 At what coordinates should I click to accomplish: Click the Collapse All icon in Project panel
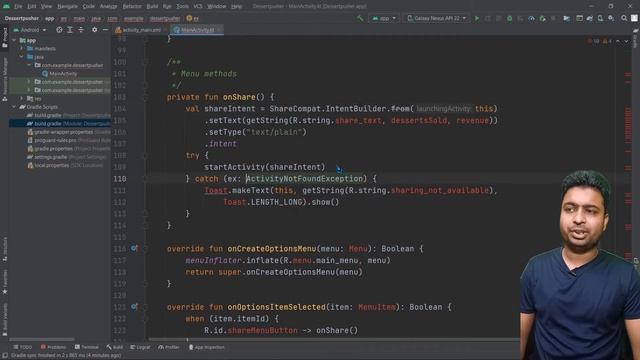pyautogui.click(x=81, y=30)
